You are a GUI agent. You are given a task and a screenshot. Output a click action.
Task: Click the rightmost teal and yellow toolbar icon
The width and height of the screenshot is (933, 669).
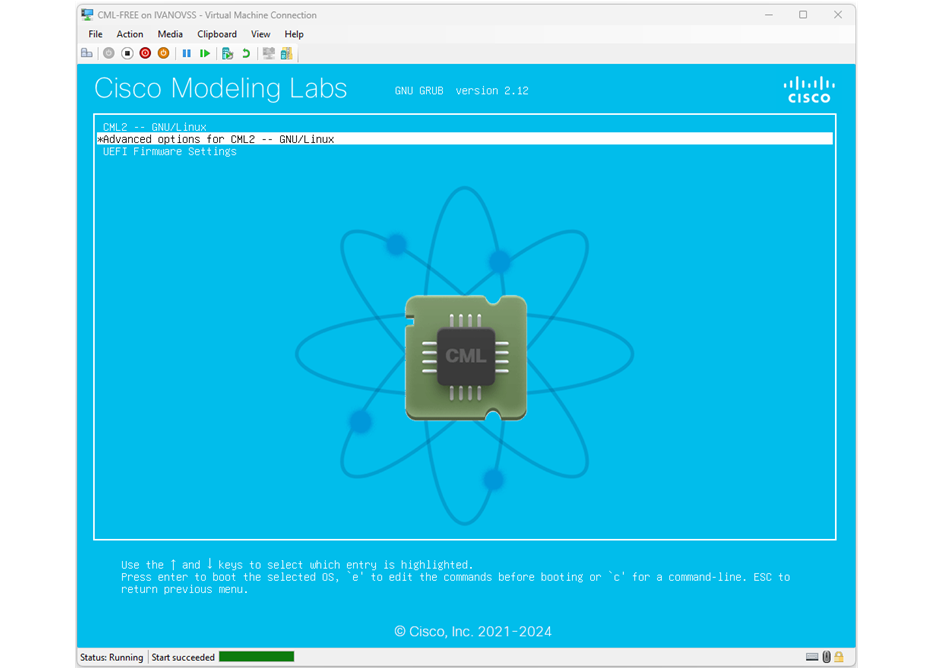[x=287, y=54]
